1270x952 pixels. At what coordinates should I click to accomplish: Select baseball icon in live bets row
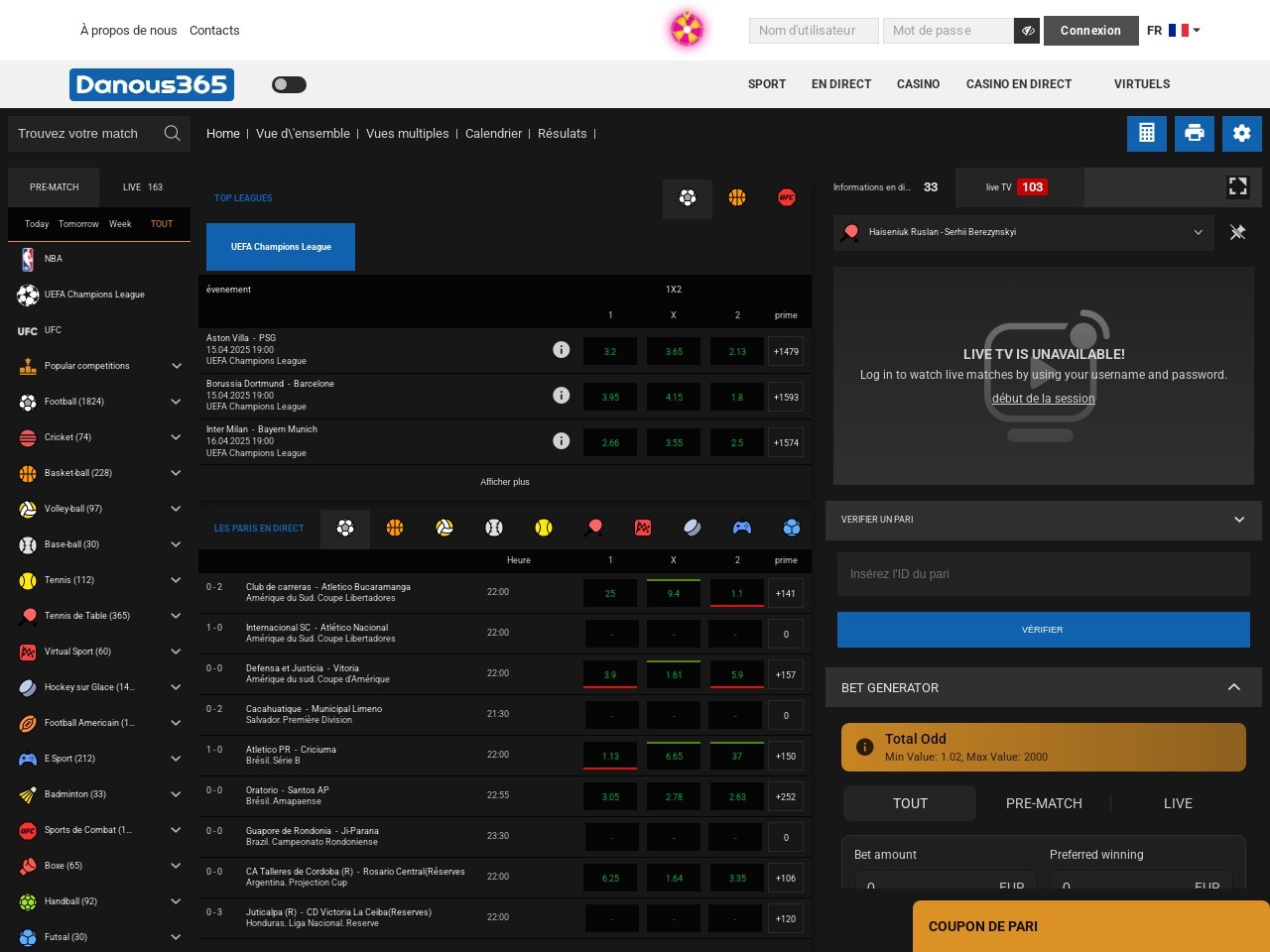(x=494, y=529)
